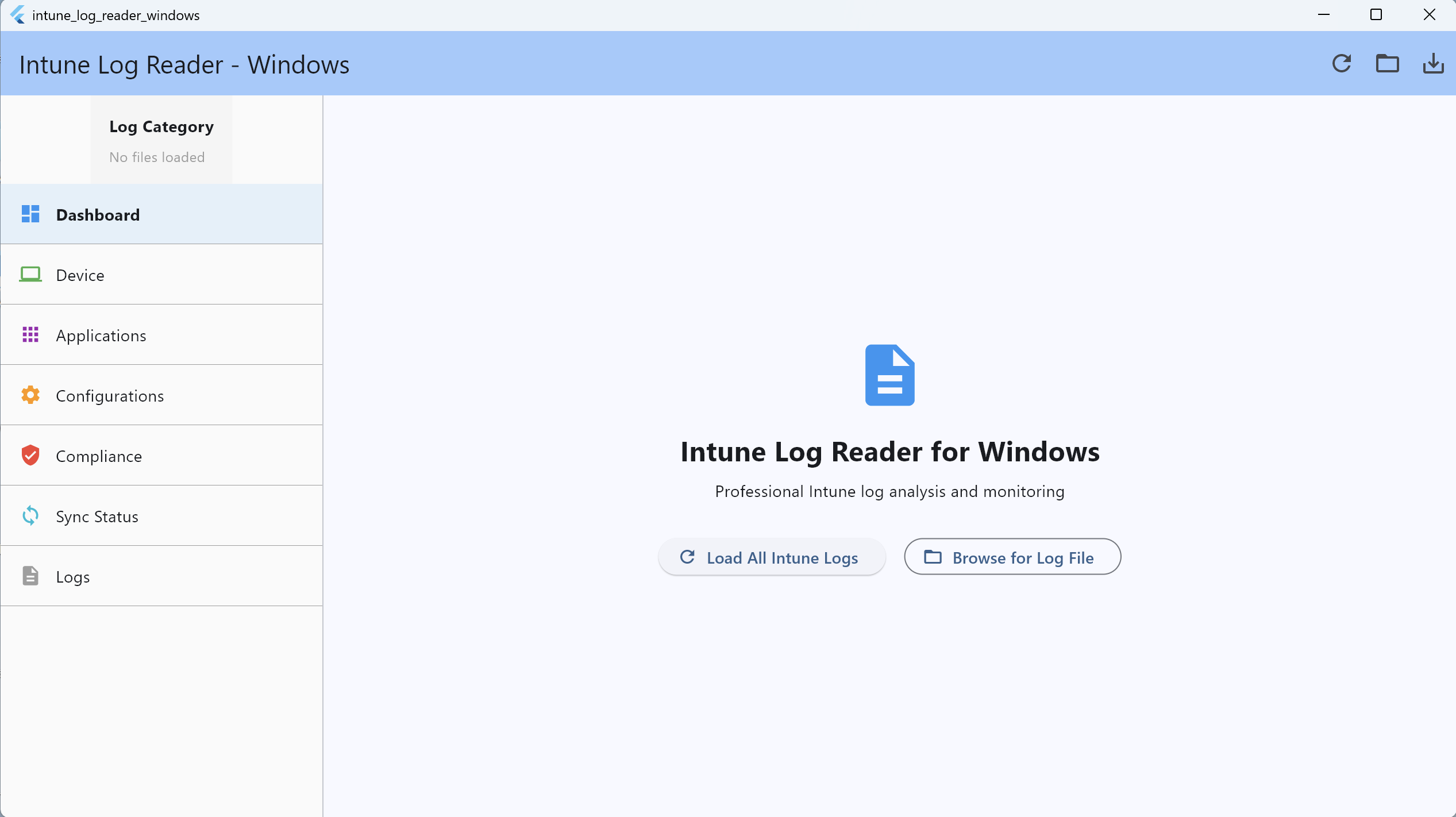The height and width of the screenshot is (817, 1456).
Task: Maximize the intune_log_reader_windows window
Action: point(1376,15)
